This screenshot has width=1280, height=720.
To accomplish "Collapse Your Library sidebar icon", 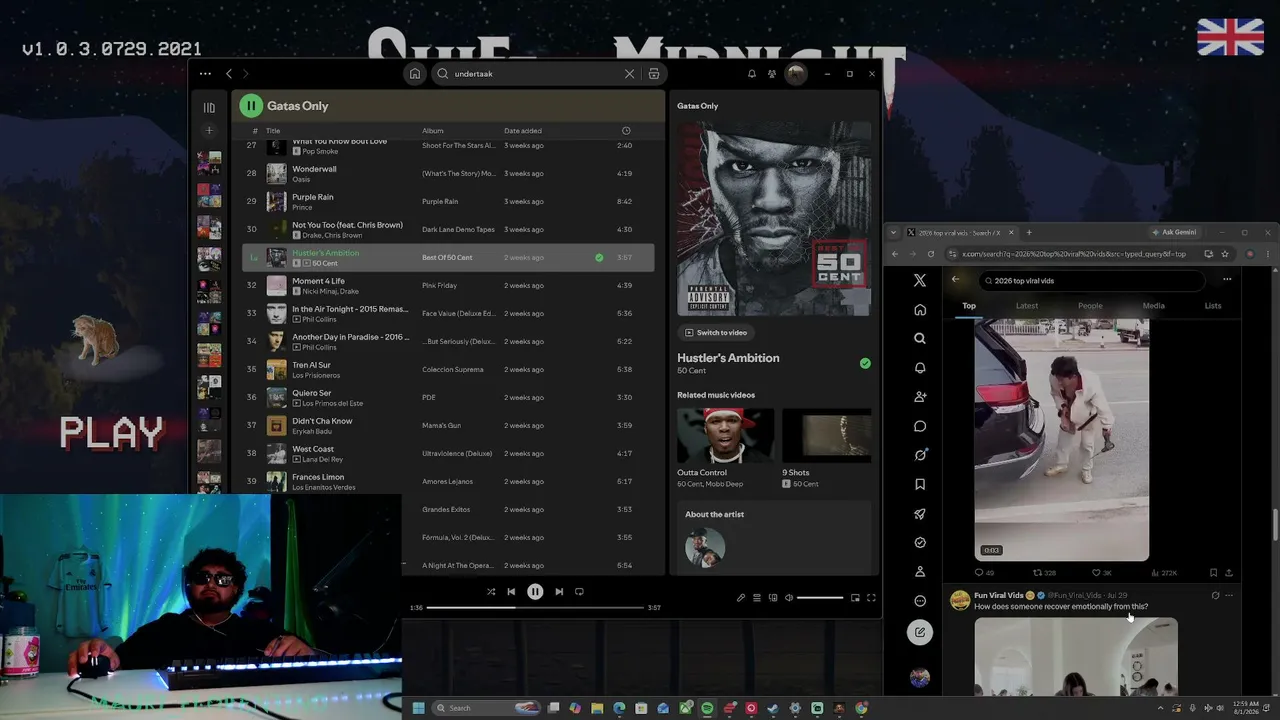I will coord(209,107).
